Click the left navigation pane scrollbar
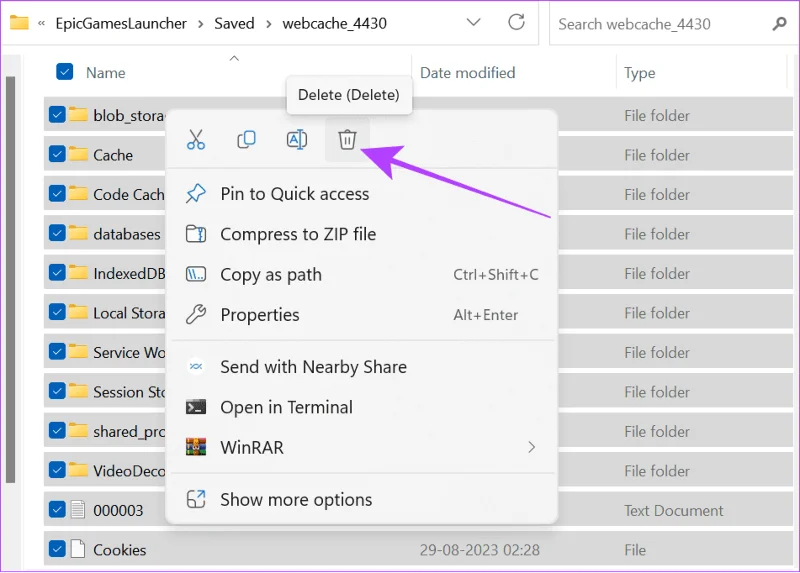This screenshot has height=573, width=800. tap(11, 279)
